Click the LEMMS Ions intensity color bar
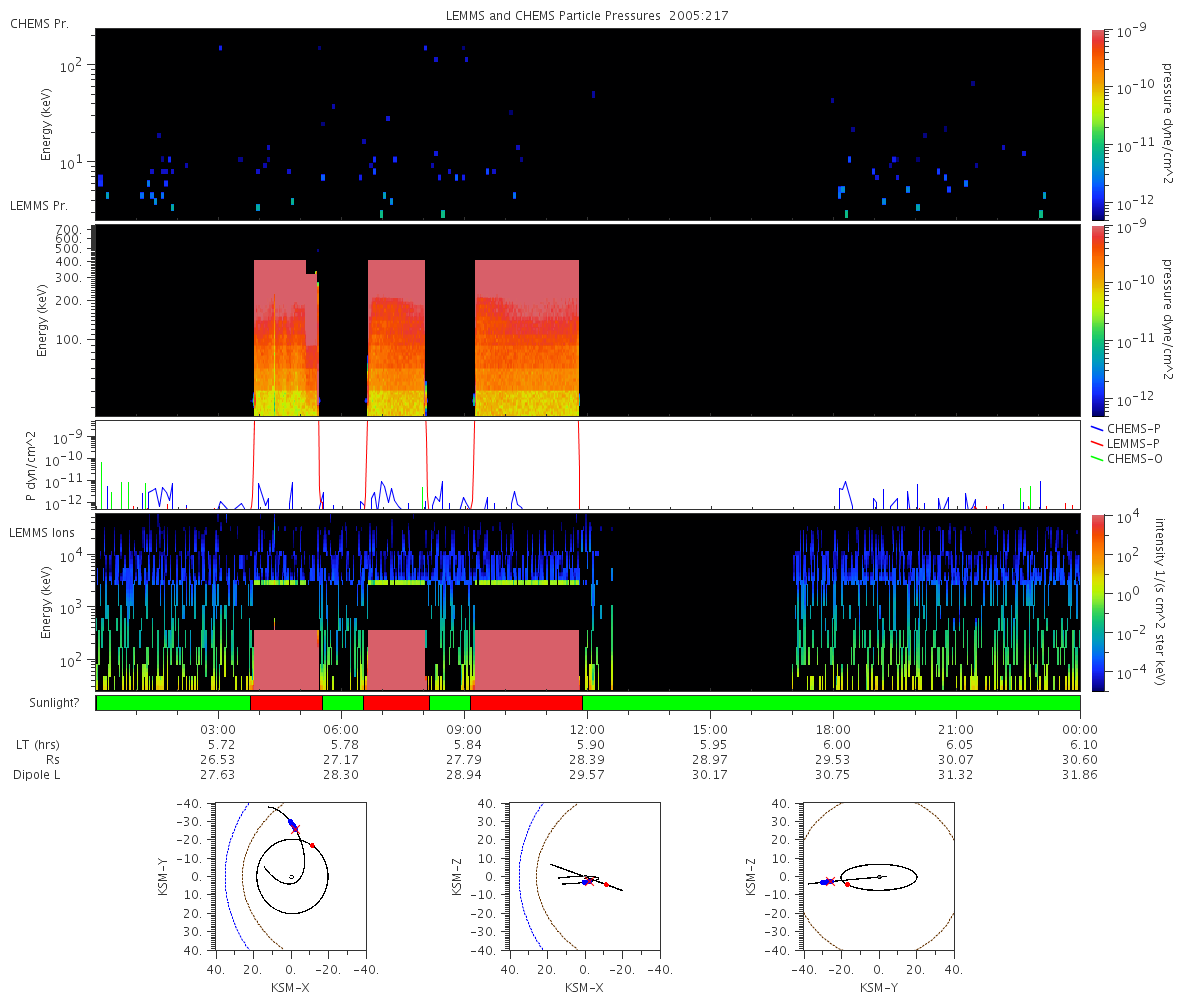The image size is (1200, 1000). (1098, 602)
